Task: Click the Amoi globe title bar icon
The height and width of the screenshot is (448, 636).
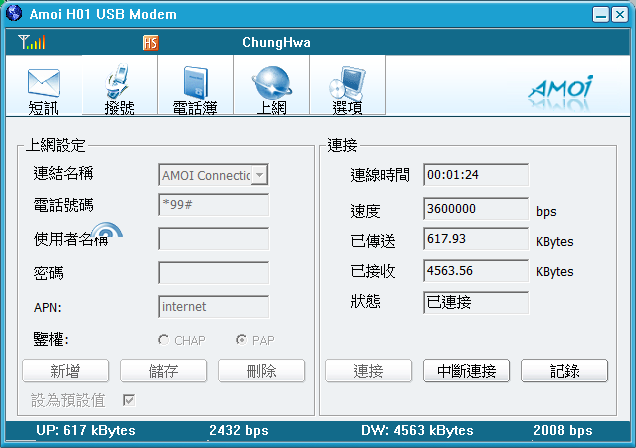Action: pos(14,13)
